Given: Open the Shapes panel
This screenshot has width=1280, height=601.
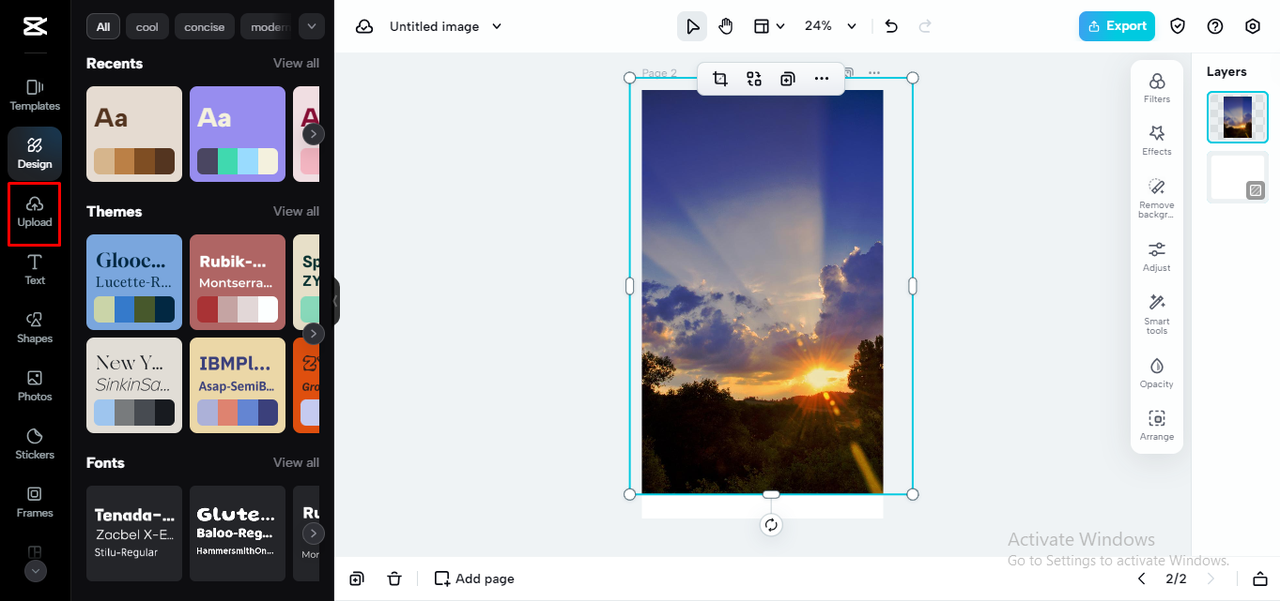Looking at the screenshot, I should [35, 327].
